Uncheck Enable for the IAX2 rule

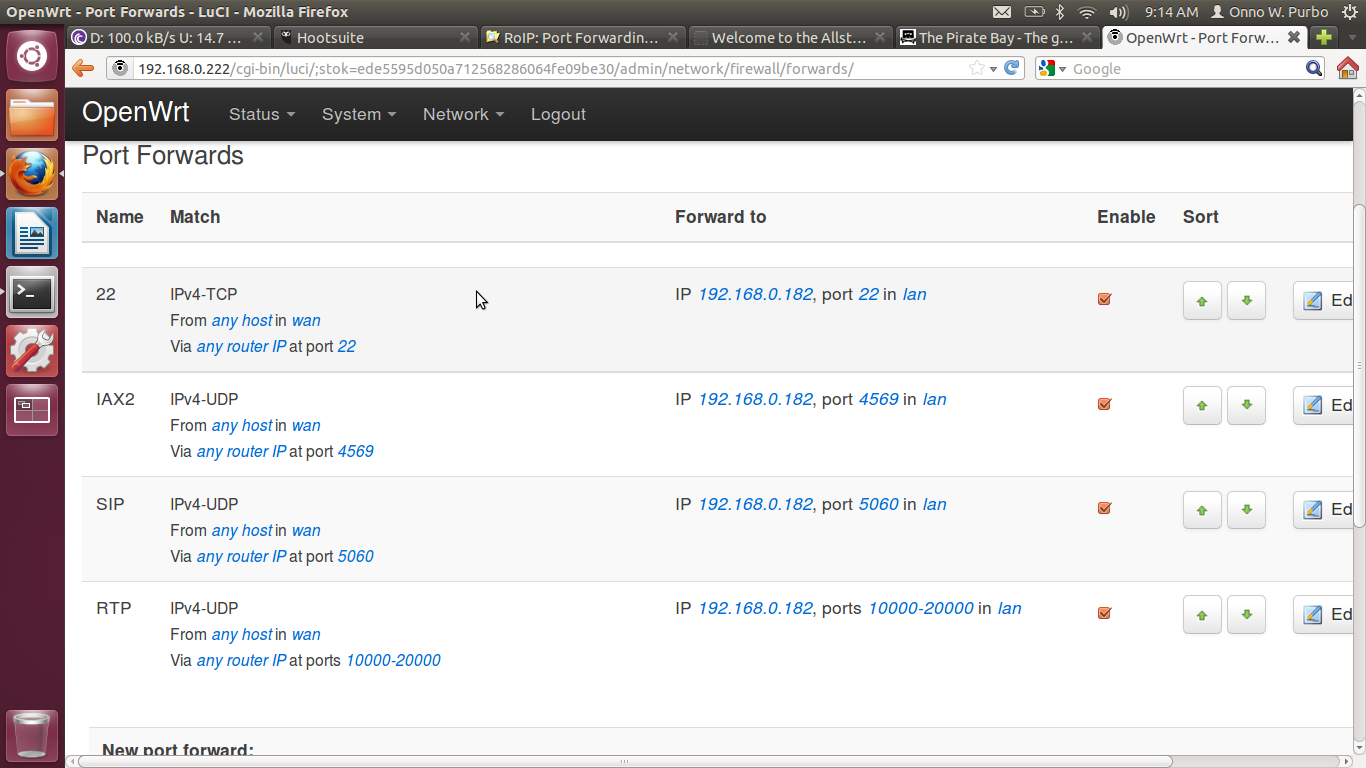tap(1105, 404)
